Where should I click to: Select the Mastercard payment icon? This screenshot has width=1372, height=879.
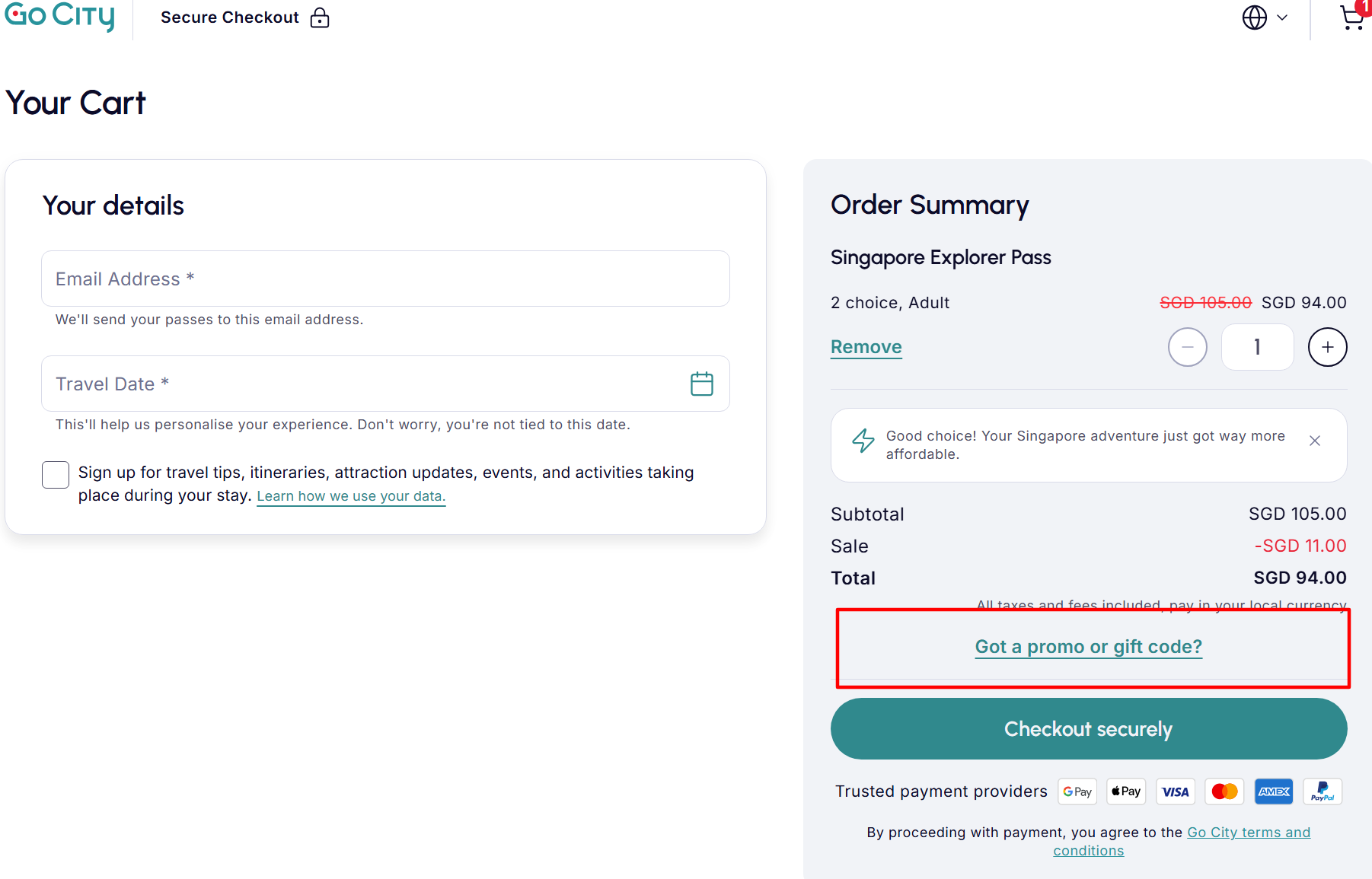(x=1224, y=791)
